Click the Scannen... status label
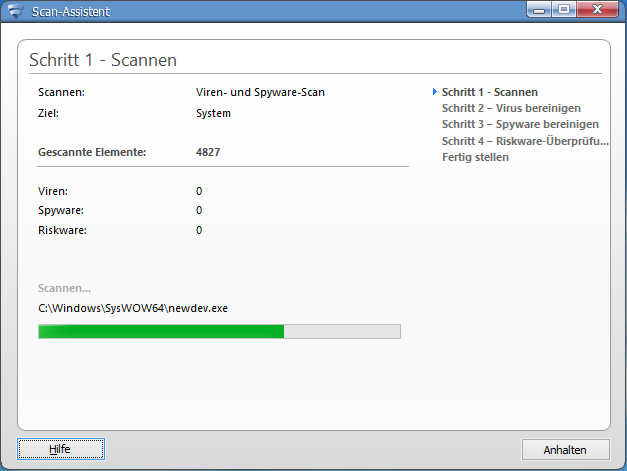Image resolution: width=627 pixels, height=471 pixels. (64, 288)
